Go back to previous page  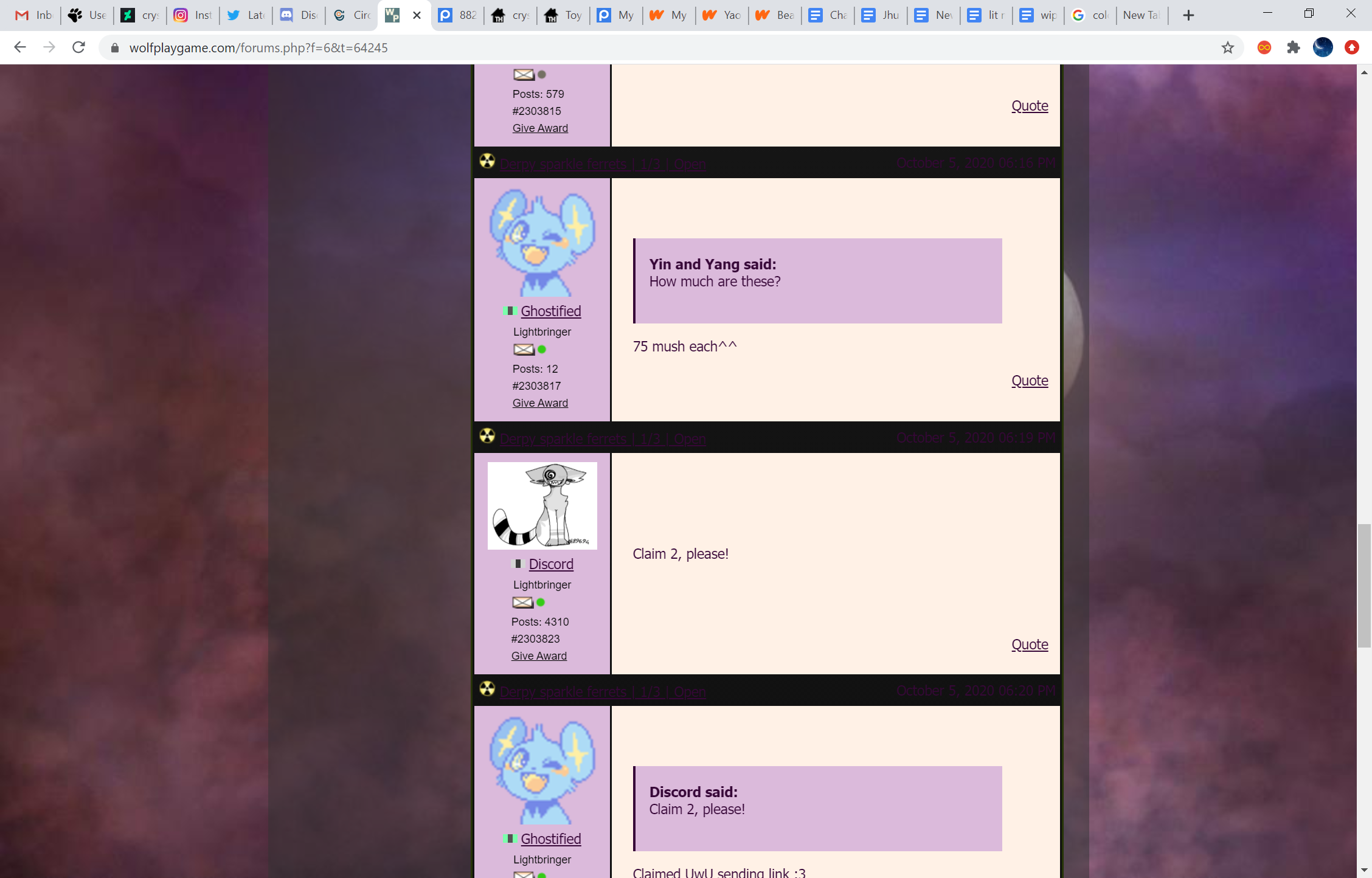coord(20,47)
